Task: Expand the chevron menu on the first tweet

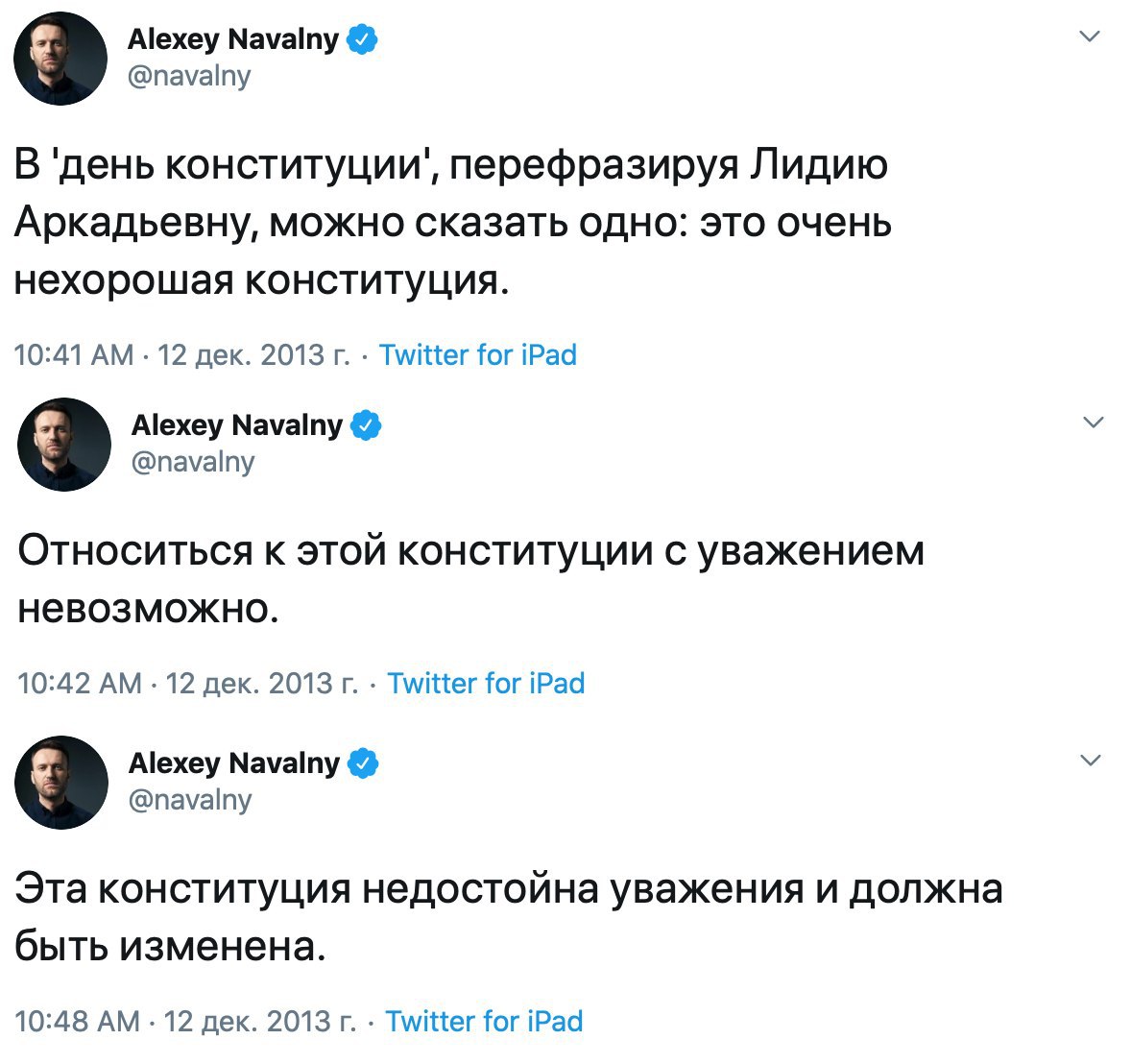Action: [x=1089, y=37]
